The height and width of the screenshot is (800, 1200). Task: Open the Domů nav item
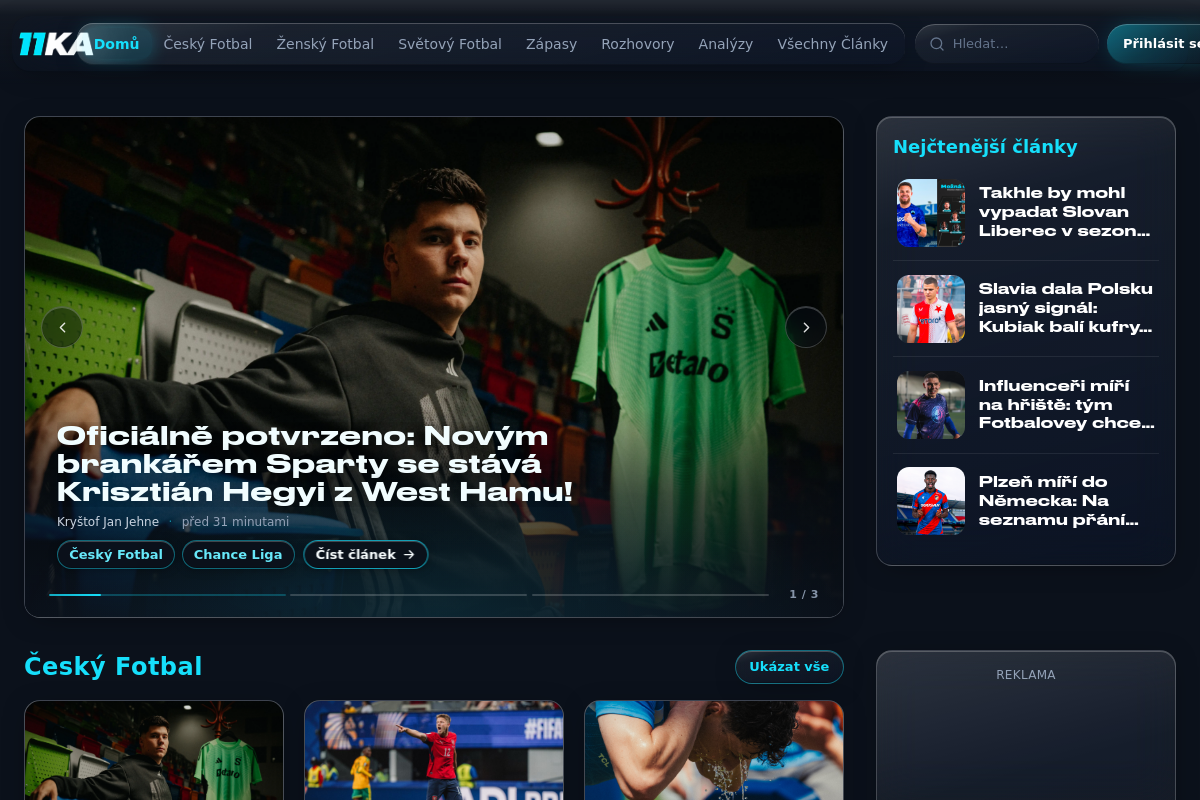(x=116, y=44)
